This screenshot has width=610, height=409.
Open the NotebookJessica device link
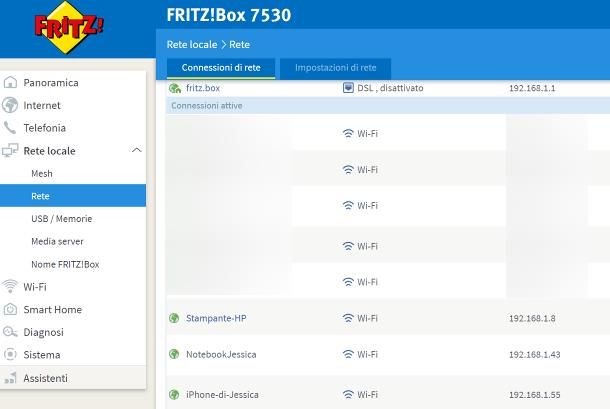click(221, 354)
